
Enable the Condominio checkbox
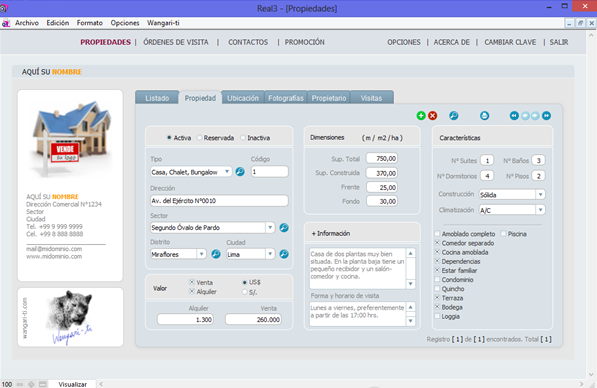(x=437, y=279)
